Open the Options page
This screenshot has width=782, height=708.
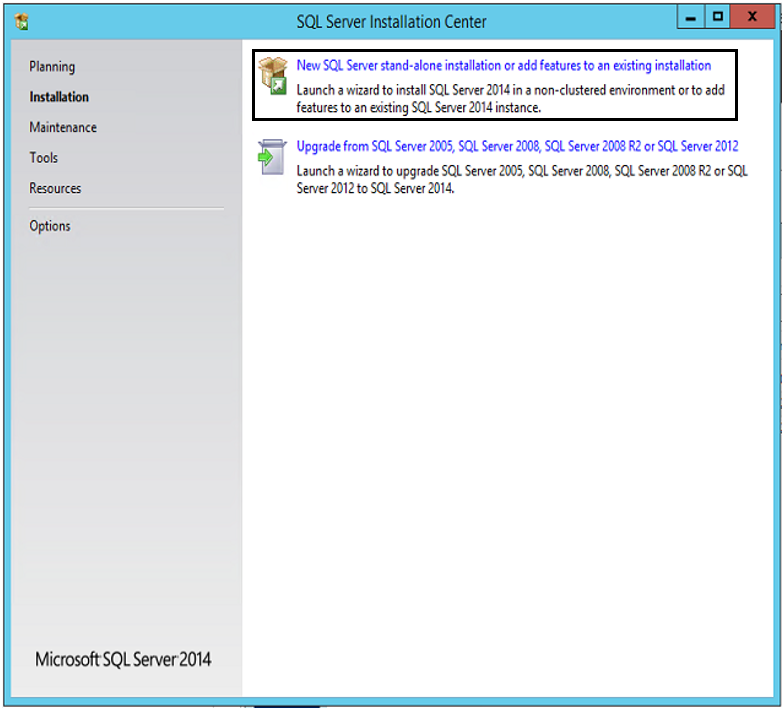49,226
